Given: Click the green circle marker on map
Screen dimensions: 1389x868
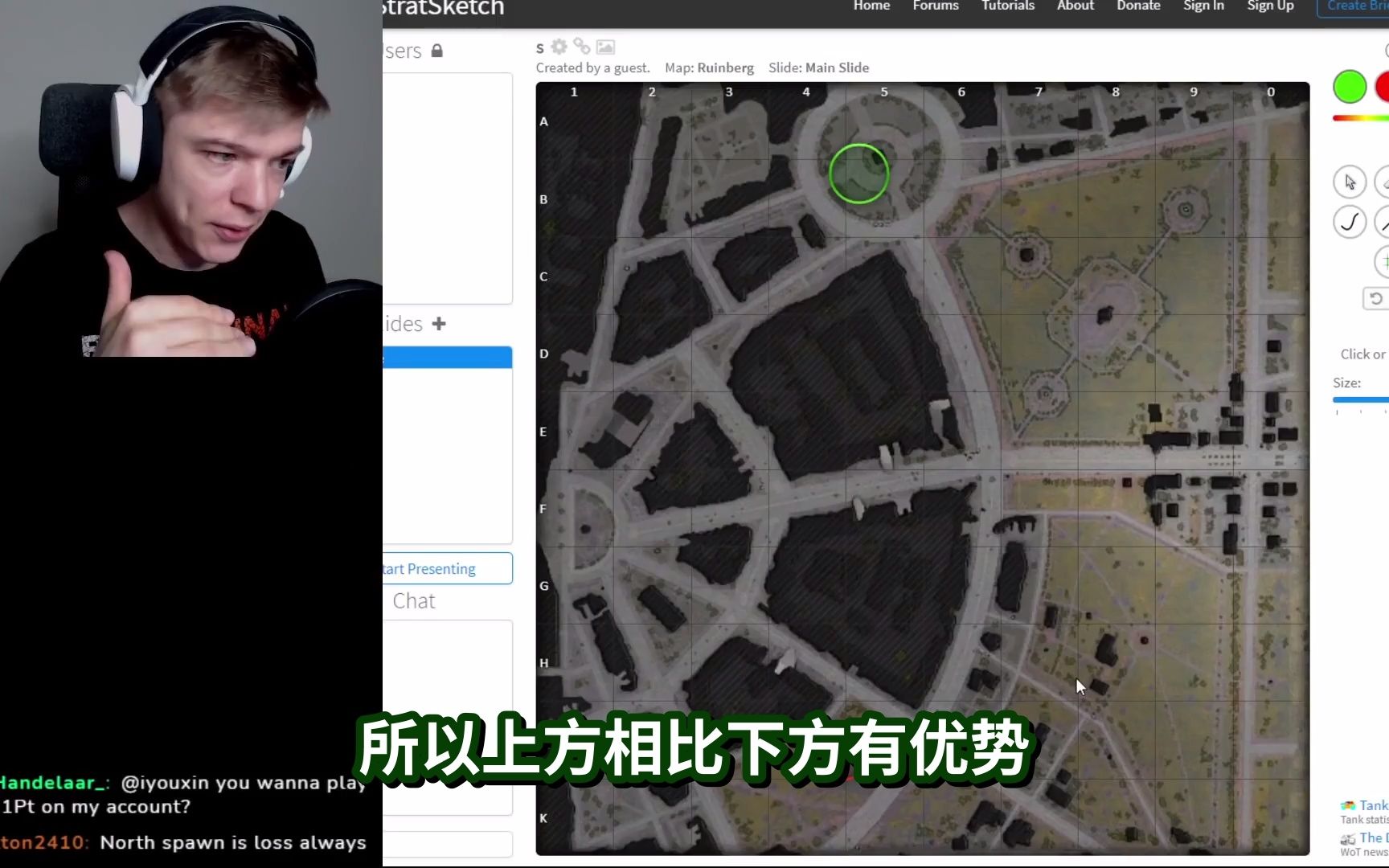Looking at the screenshot, I should [858, 174].
